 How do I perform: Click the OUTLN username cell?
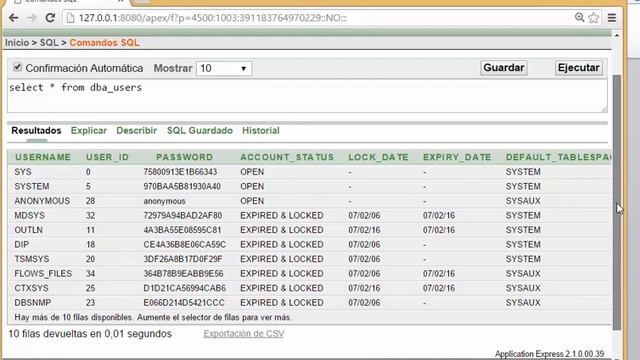click(28, 230)
